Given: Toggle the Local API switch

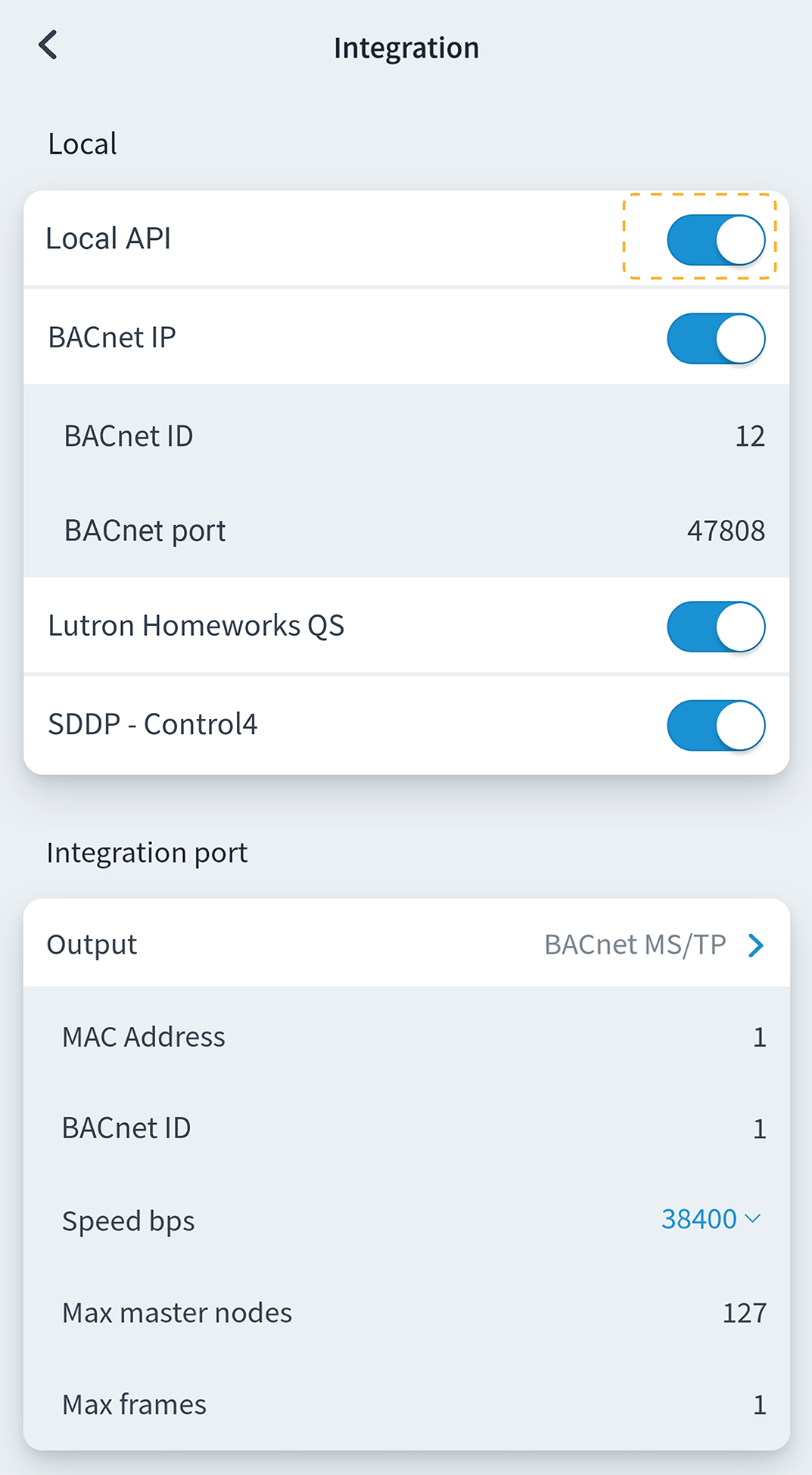Looking at the screenshot, I should [x=715, y=240].
